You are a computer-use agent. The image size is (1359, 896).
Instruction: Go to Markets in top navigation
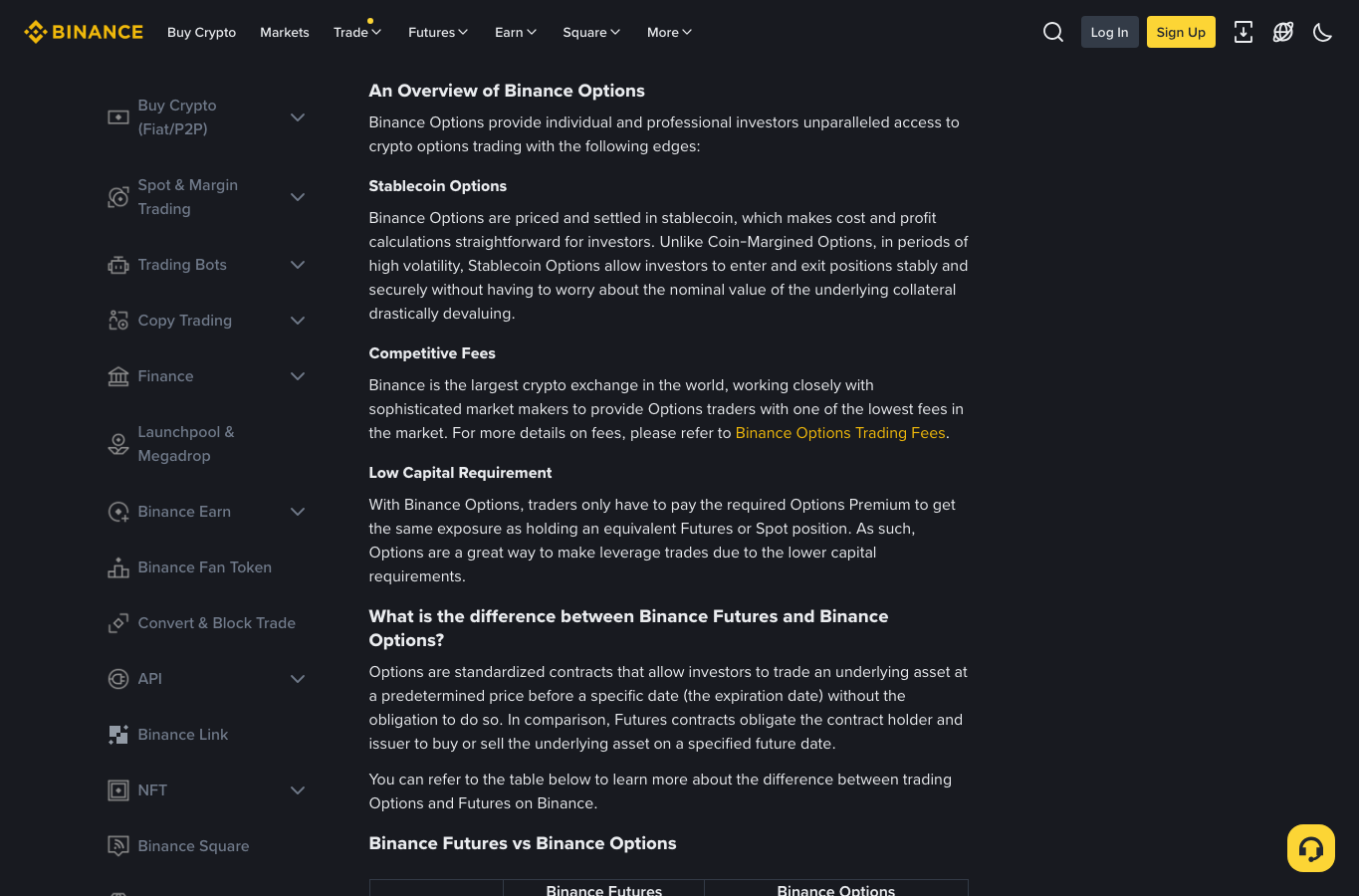285,32
